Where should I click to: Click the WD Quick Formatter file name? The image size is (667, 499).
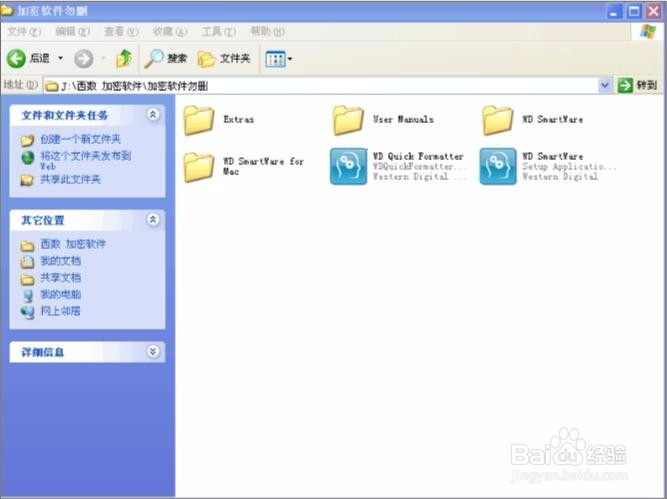point(418,156)
